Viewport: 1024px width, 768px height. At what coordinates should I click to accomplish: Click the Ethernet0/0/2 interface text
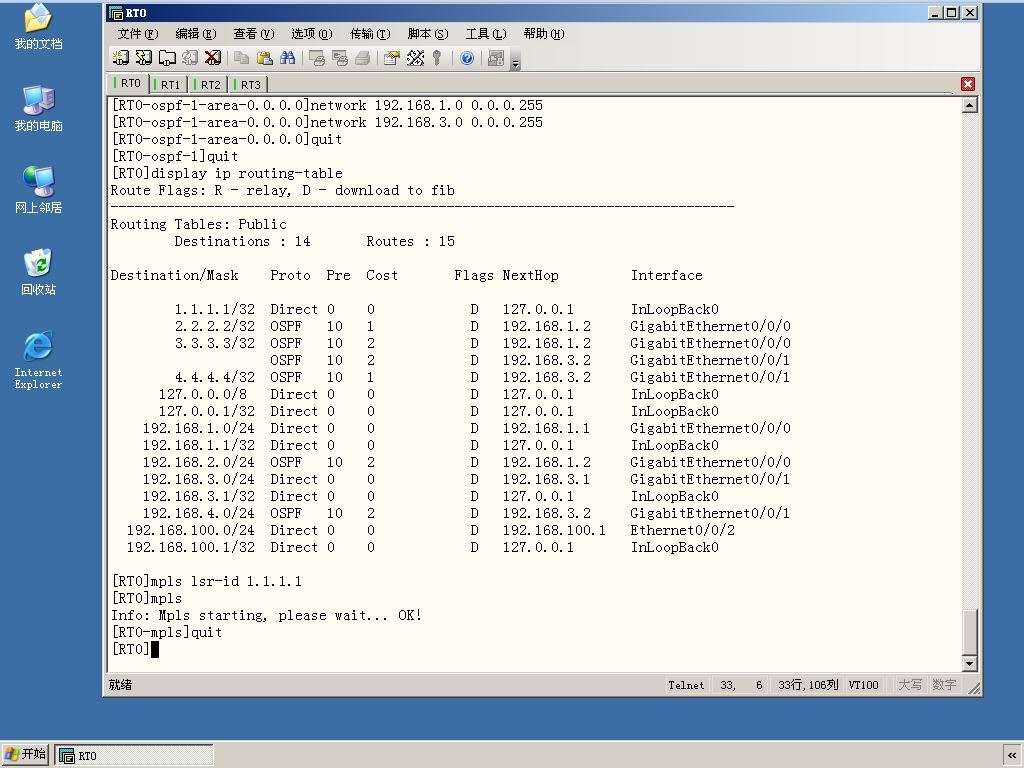pos(682,530)
